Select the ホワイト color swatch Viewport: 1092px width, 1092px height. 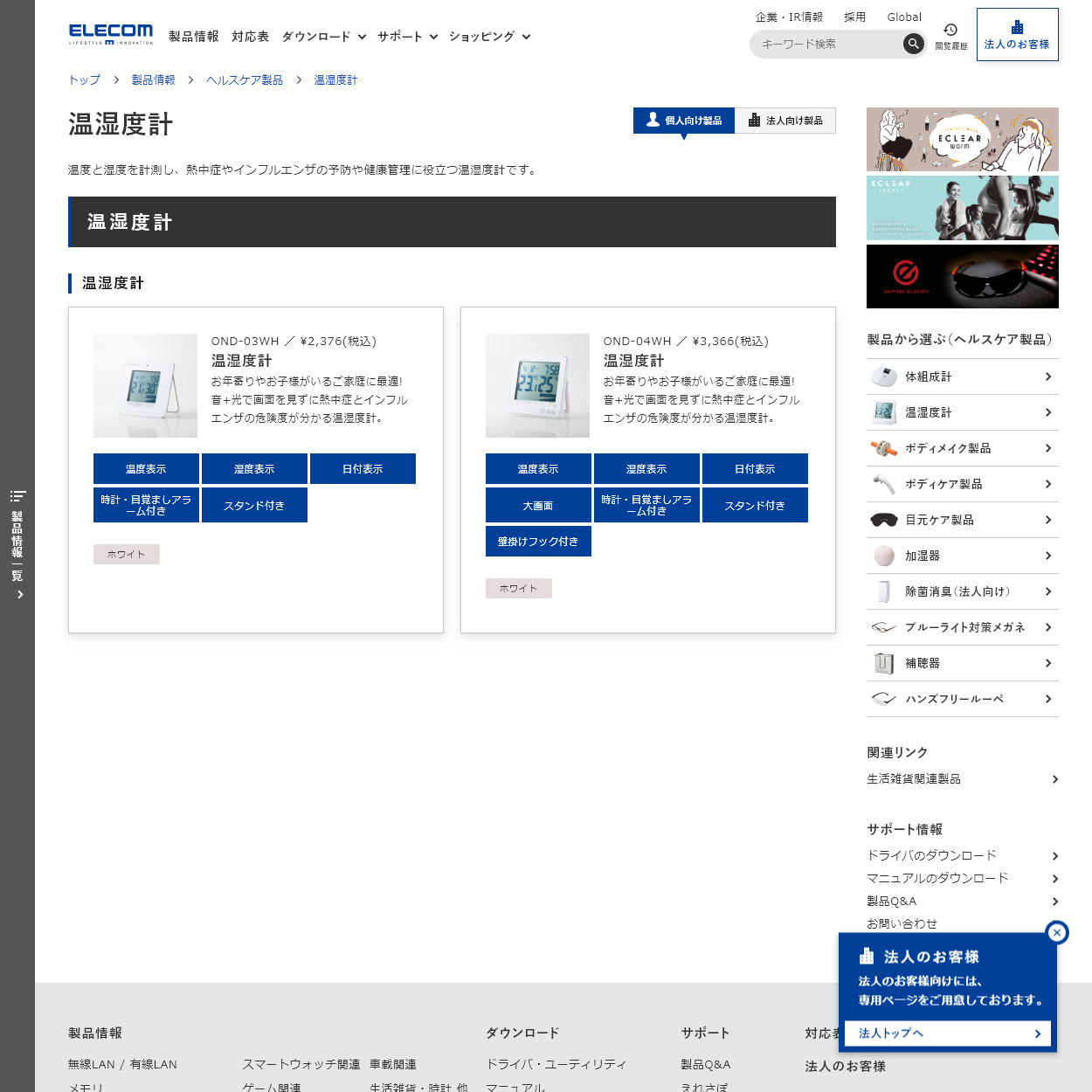(126, 554)
